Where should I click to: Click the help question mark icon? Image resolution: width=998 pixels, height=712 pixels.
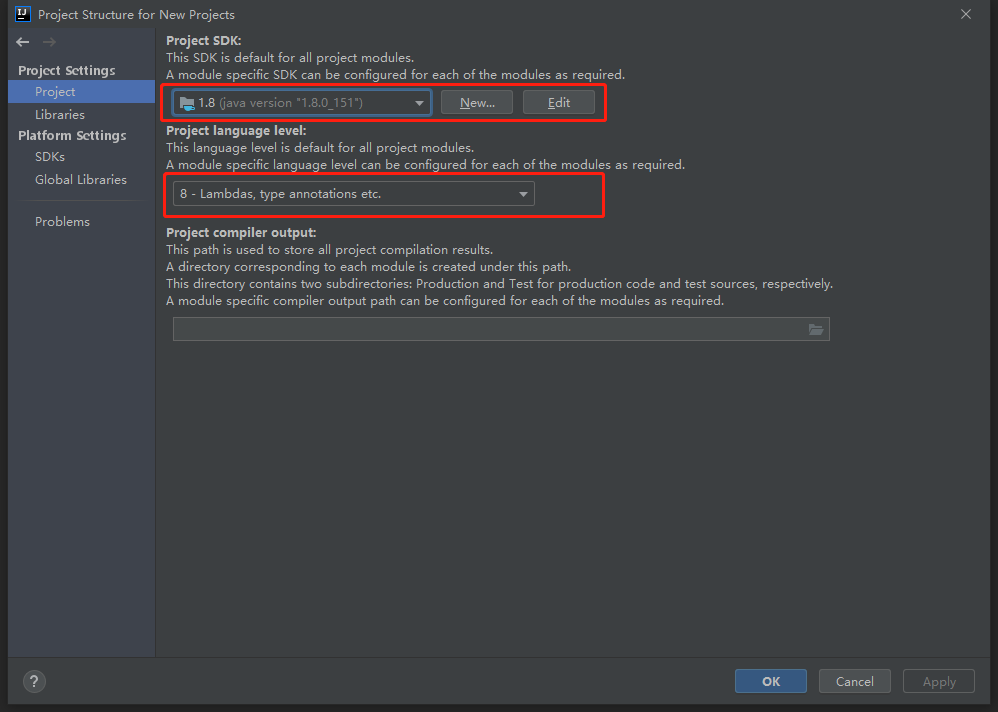tap(34, 681)
